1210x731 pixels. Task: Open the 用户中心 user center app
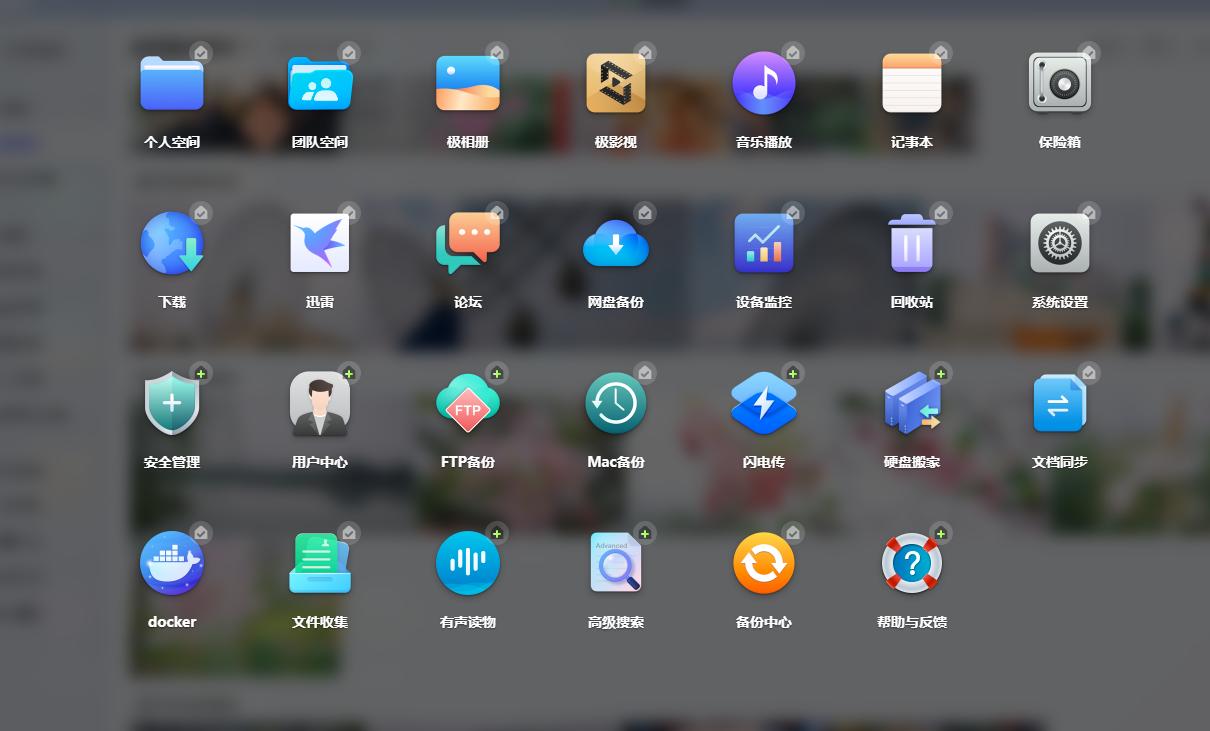tap(320, 404)
